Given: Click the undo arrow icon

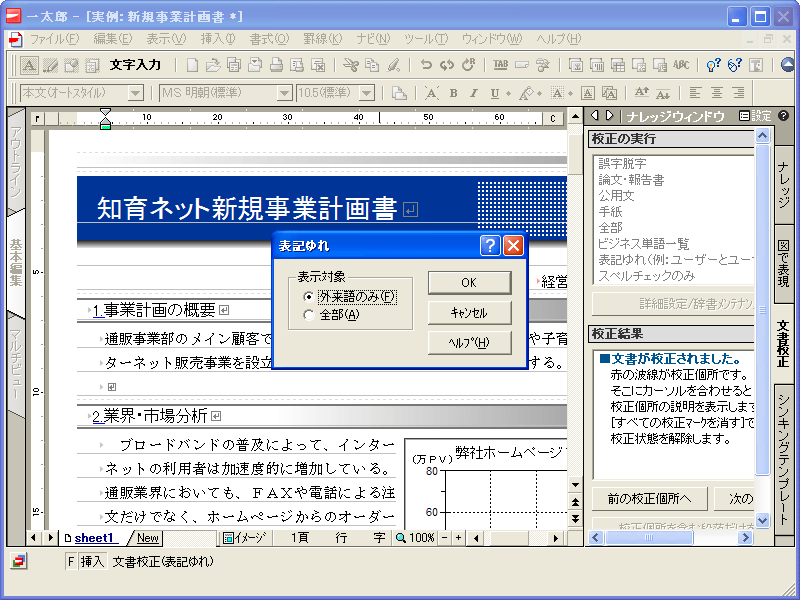Looking at the screenshot, I should (426, 65).
